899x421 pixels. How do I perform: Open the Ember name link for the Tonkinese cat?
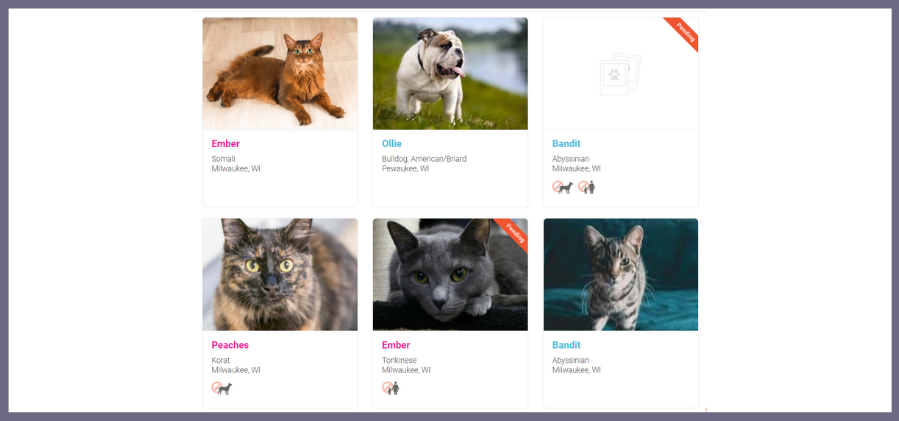coord(396,345)
